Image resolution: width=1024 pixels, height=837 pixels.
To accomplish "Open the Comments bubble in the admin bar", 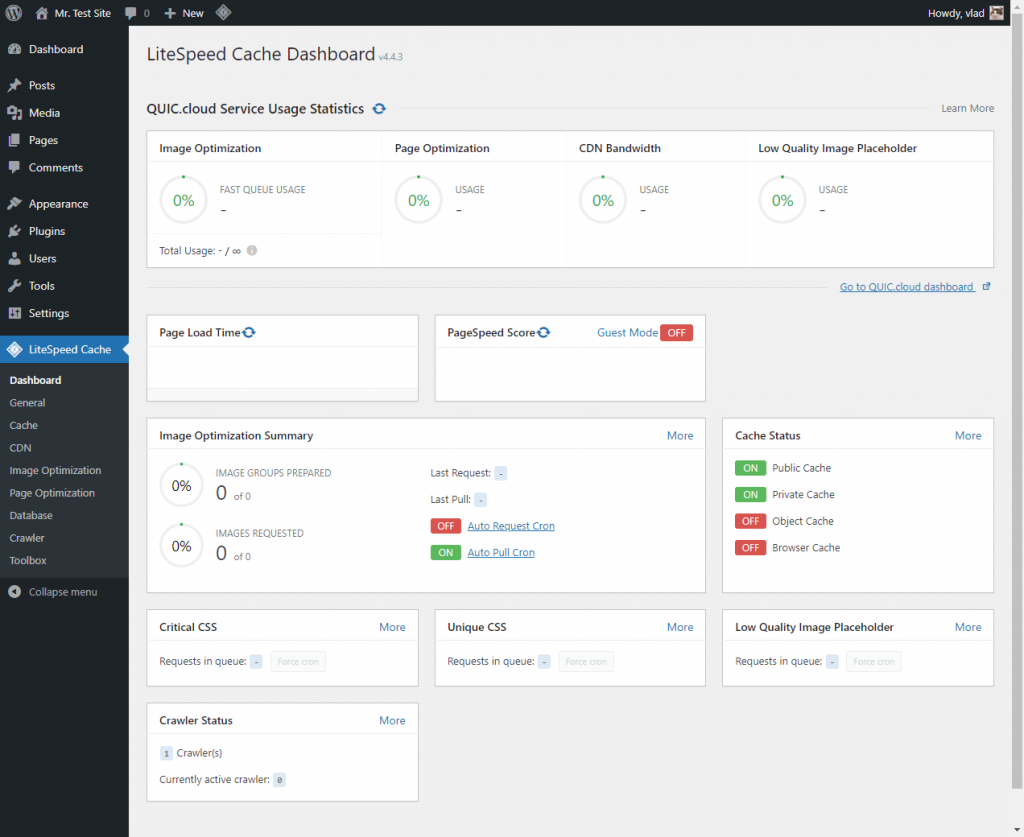I will [x=135, y=13].
